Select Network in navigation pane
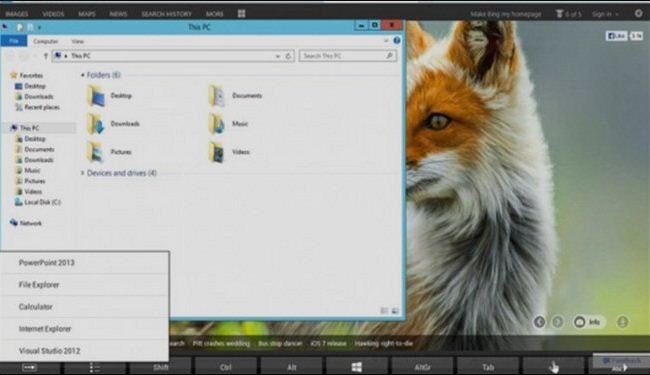Screen dimensions: 650x375 pyautogui.click(x=26, y=223)
